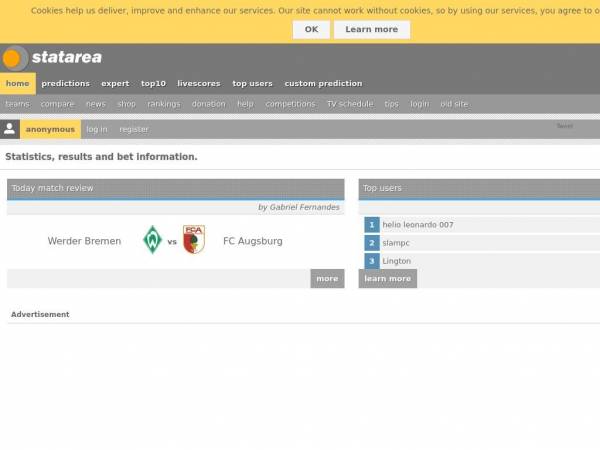Open the help link
Screen dimensions: 600x450
coord(245,104)
